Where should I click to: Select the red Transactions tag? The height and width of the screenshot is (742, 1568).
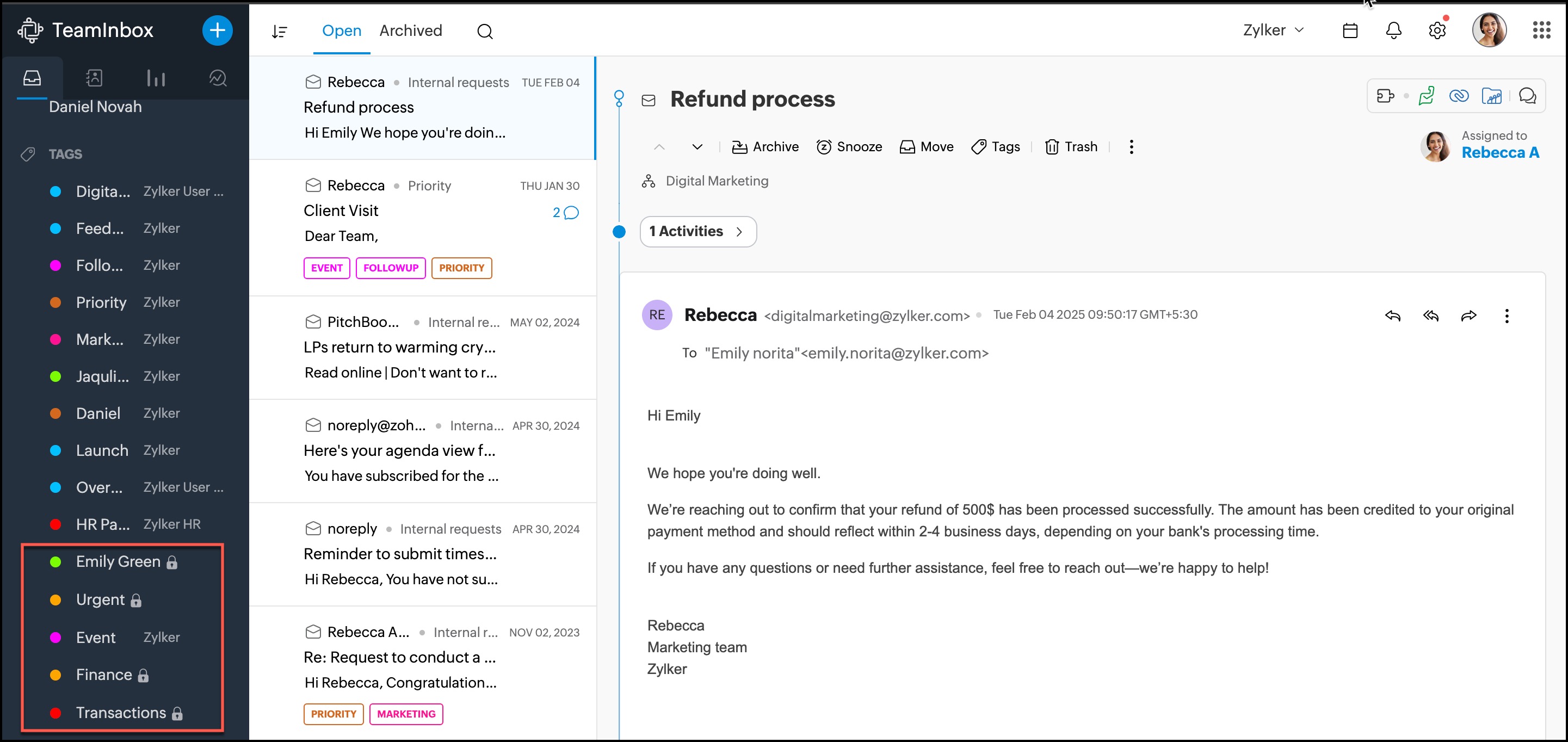[x=121, y=712]
